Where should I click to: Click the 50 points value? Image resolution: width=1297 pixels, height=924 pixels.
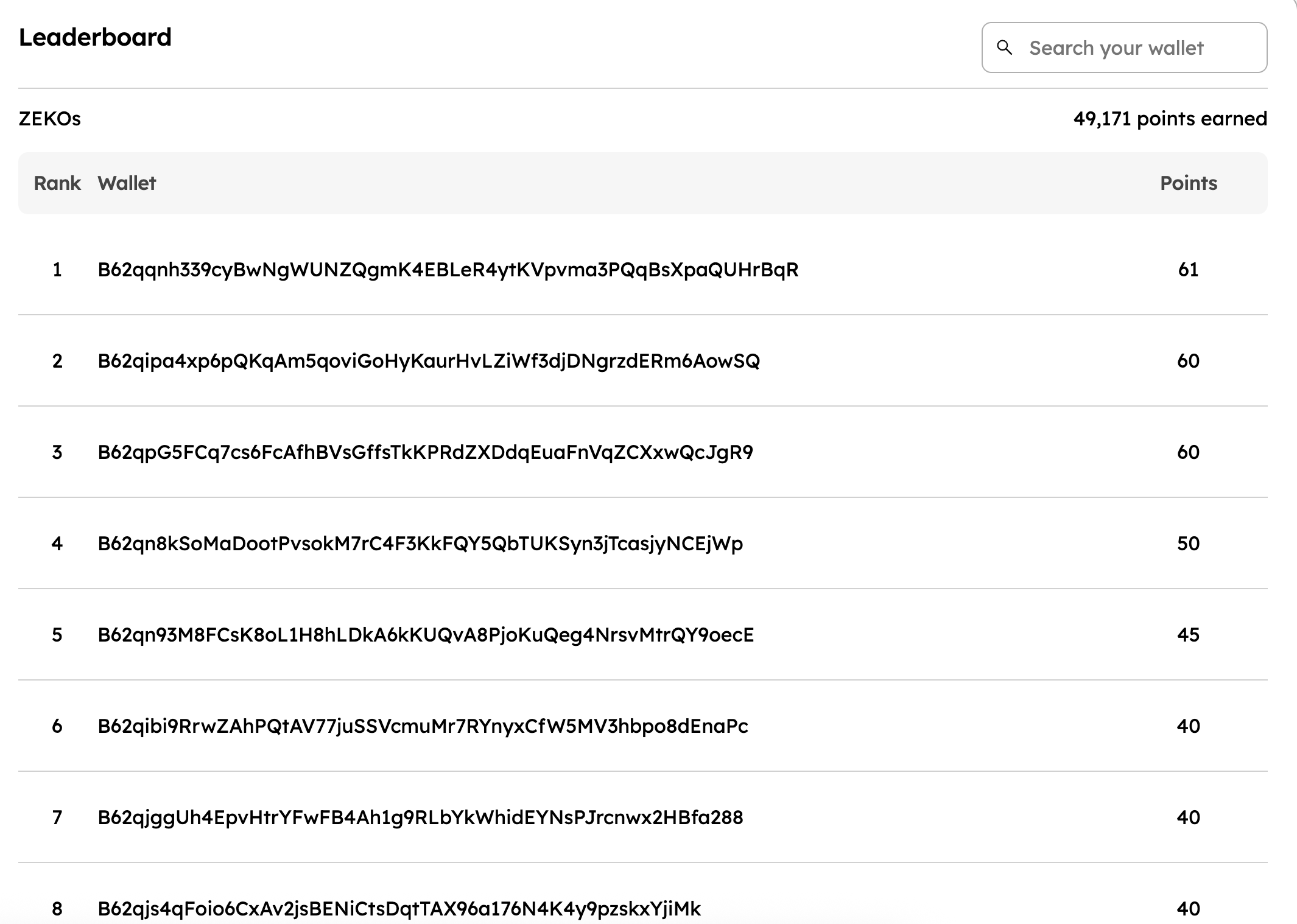click(1188, 544)
